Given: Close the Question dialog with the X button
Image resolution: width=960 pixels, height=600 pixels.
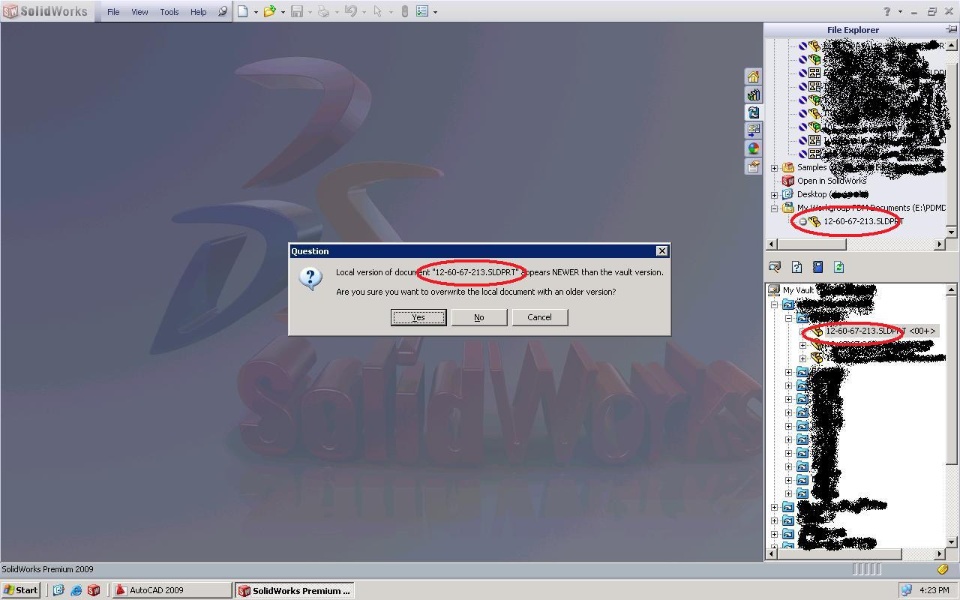Looking at the screenshot, I should (662, 251).
